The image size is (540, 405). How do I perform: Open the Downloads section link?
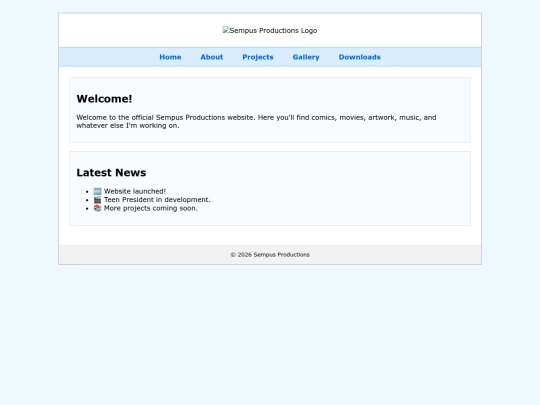[360, 57]
